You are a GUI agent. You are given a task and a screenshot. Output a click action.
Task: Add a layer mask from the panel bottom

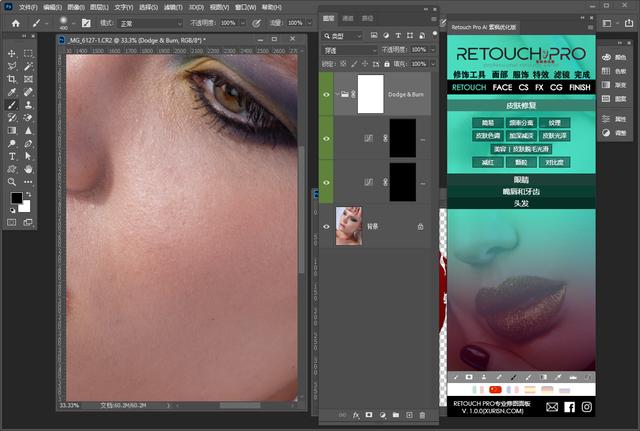tap(369, 415)
